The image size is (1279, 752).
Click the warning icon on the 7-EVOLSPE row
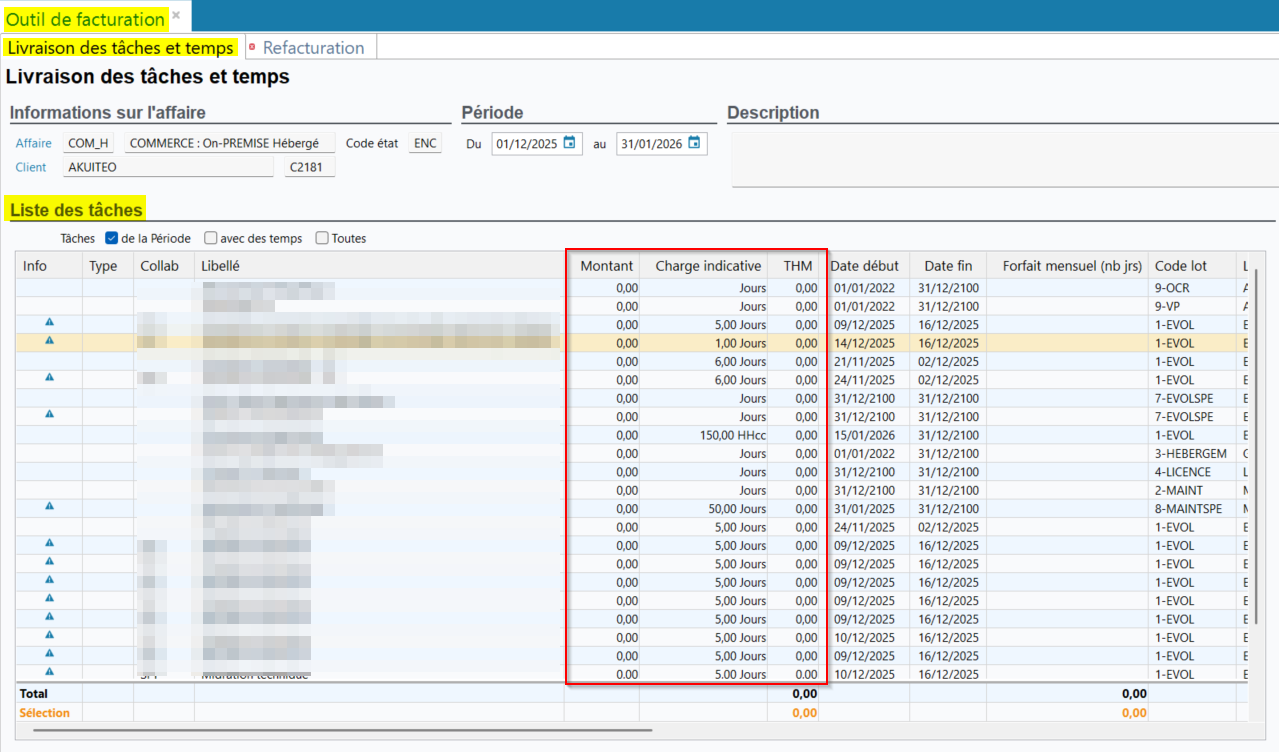pyautogui.click(x=49, y=414)
